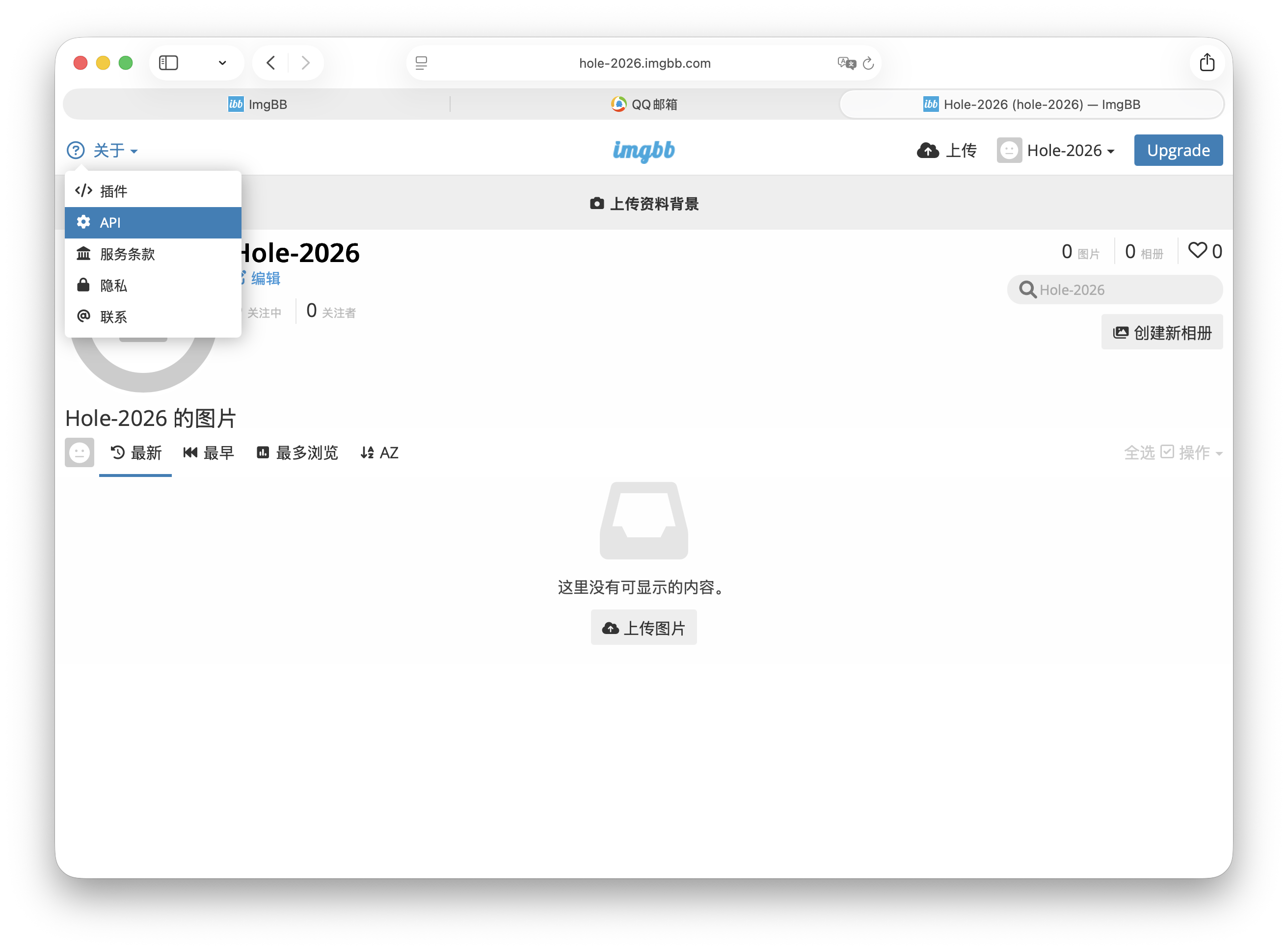
Task: Click the Safari share icon
Action: pos(1207,63)
